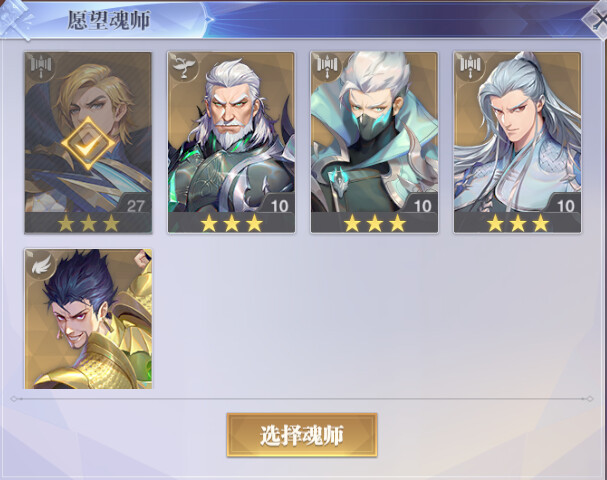The height and width of the screenshot is (480, 607).
Task: Select the masked silver-haired hero card
Action: point(374,142)
